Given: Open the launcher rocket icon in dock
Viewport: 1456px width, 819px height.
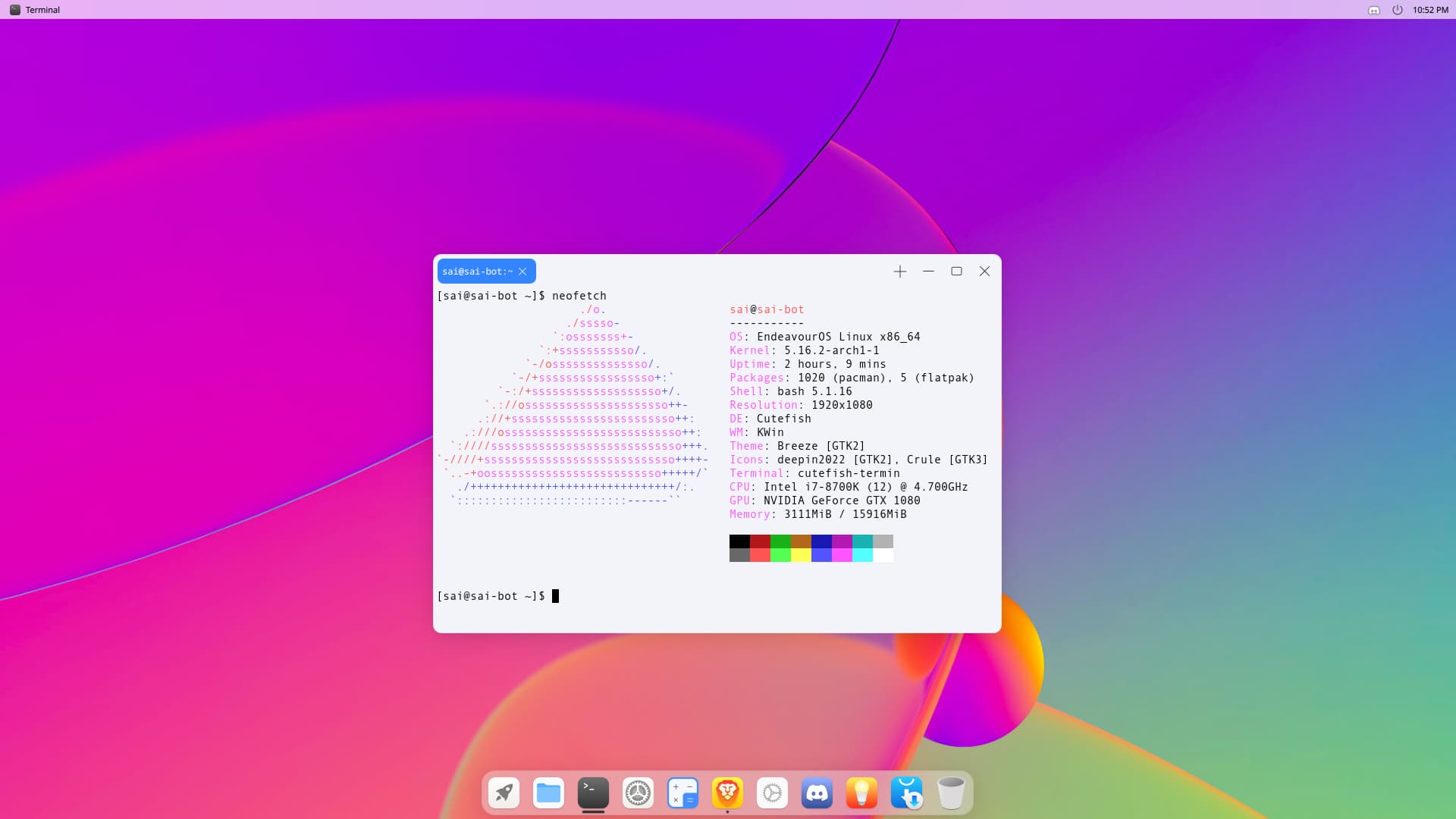Looking at the screenshot, I should tap(504, 793).
